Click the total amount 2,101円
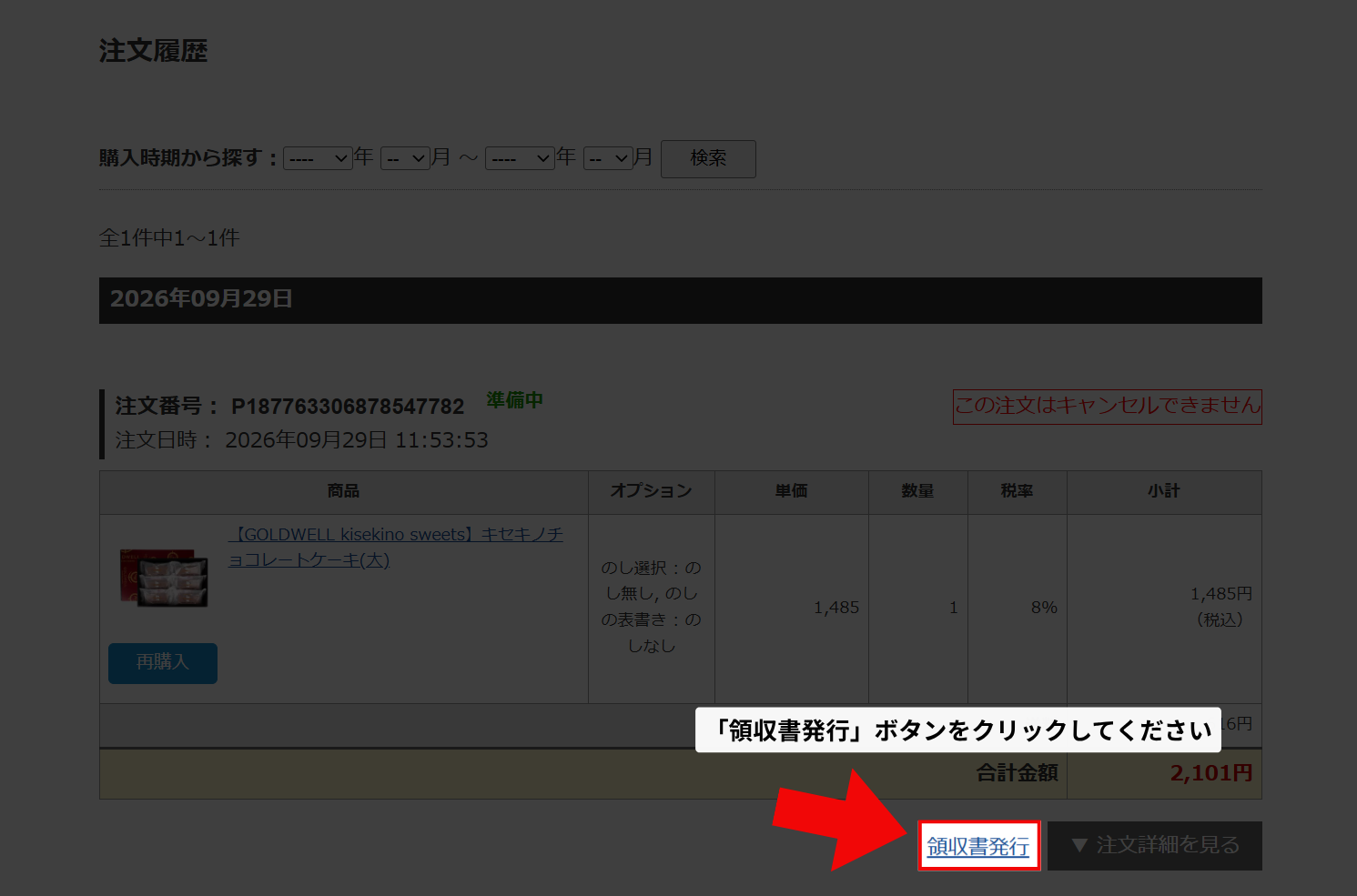Image resolution: width=1357 pixels, height=896 pixels. click(x=1211, y=773)
